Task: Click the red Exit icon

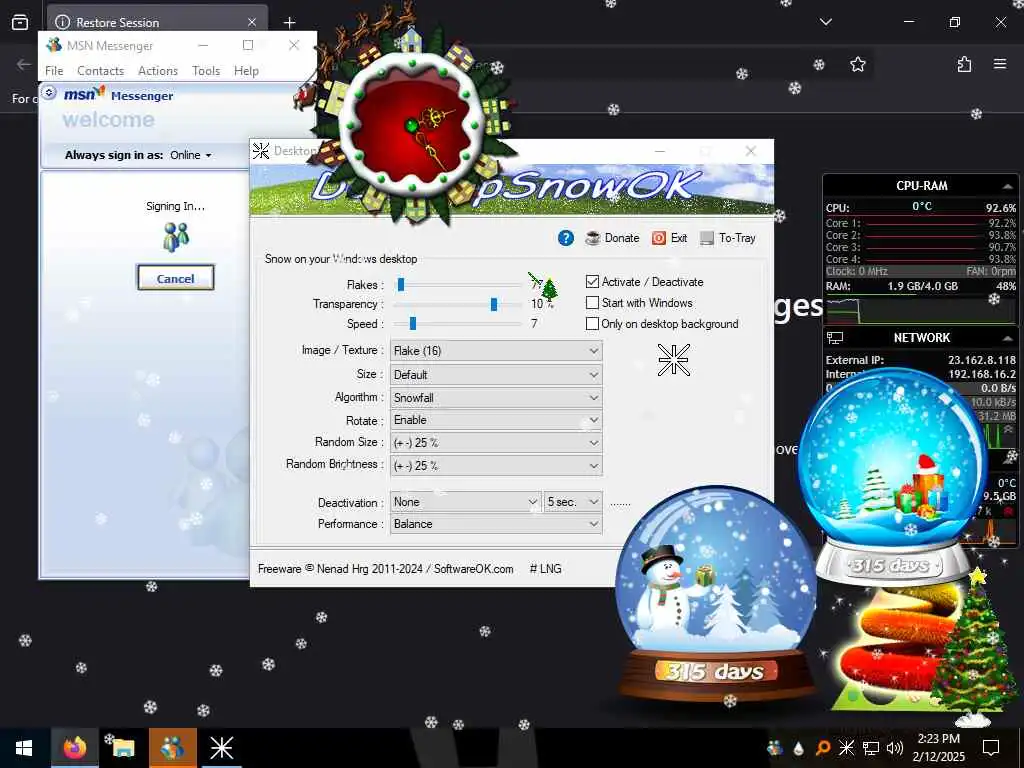Action: tap(659, 238)
